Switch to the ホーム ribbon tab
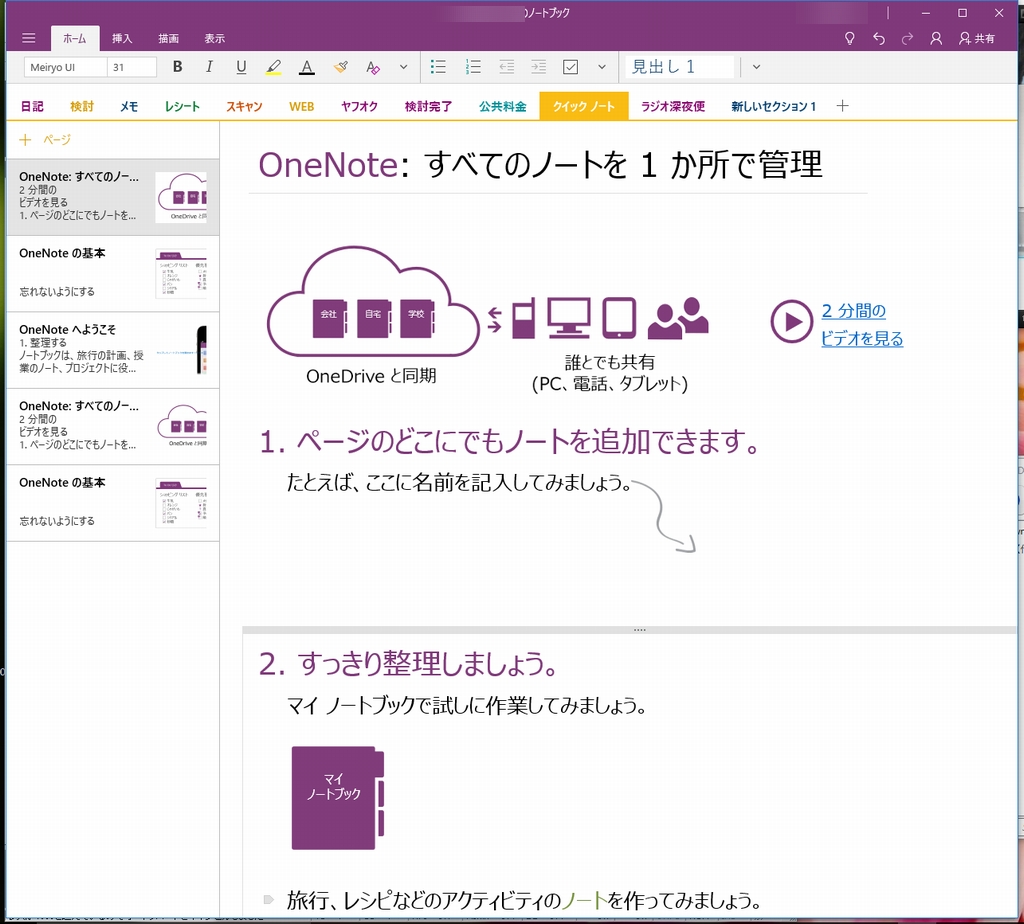The image size is (1024, 924). pos(74,39)
